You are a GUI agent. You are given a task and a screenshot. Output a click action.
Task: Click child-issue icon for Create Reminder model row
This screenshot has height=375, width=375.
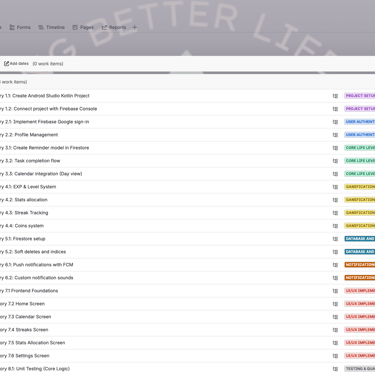(x=335, y=148)
